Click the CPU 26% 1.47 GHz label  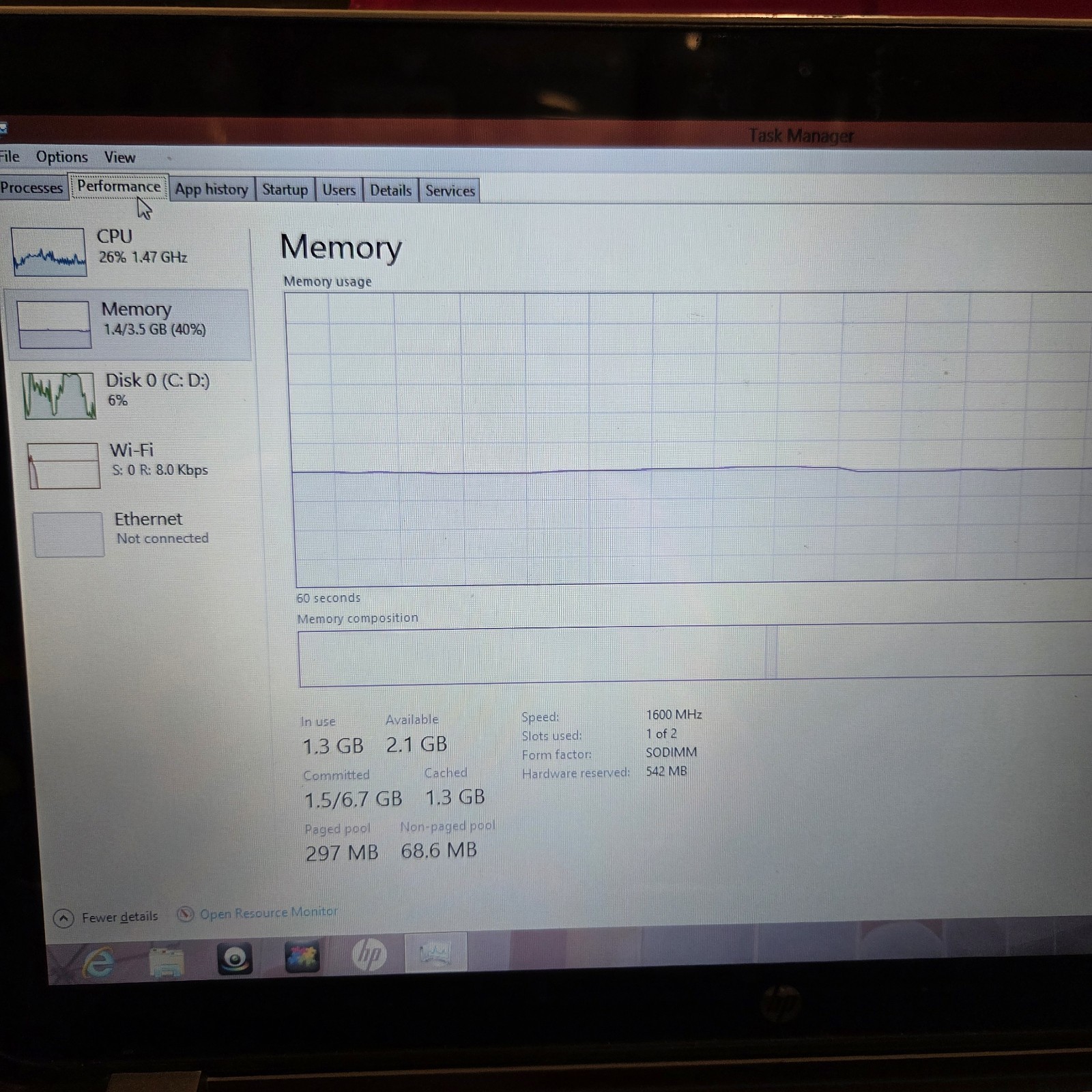click(142, 246)
